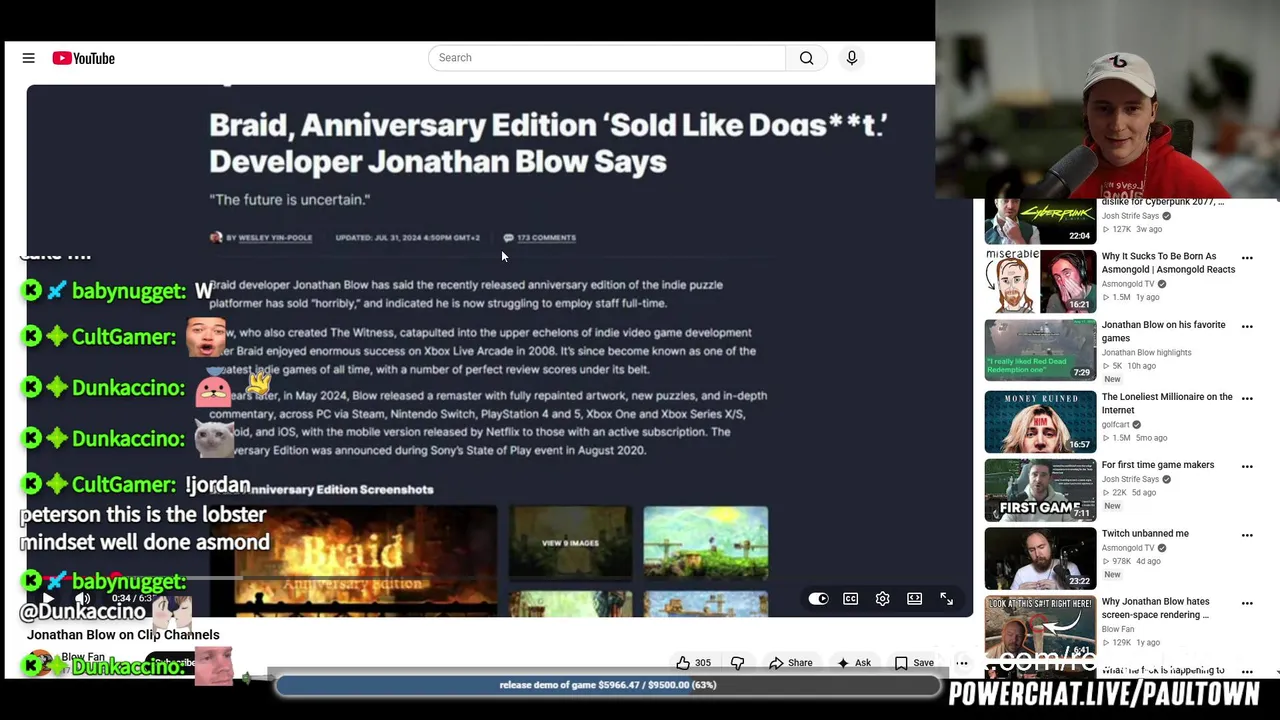The height and width of the screenshot is (720, 1280).
Task: Click the Ask button
Action: (853, 663)
